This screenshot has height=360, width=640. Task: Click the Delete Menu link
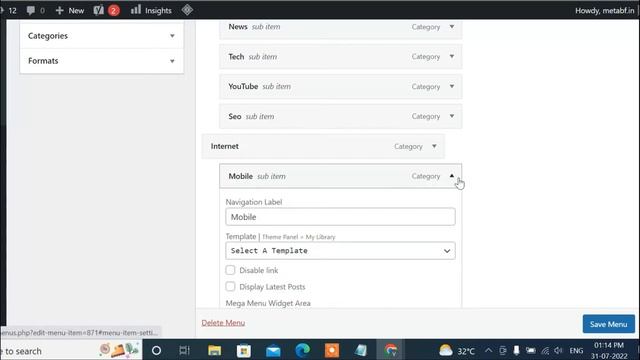click(223, 322)
